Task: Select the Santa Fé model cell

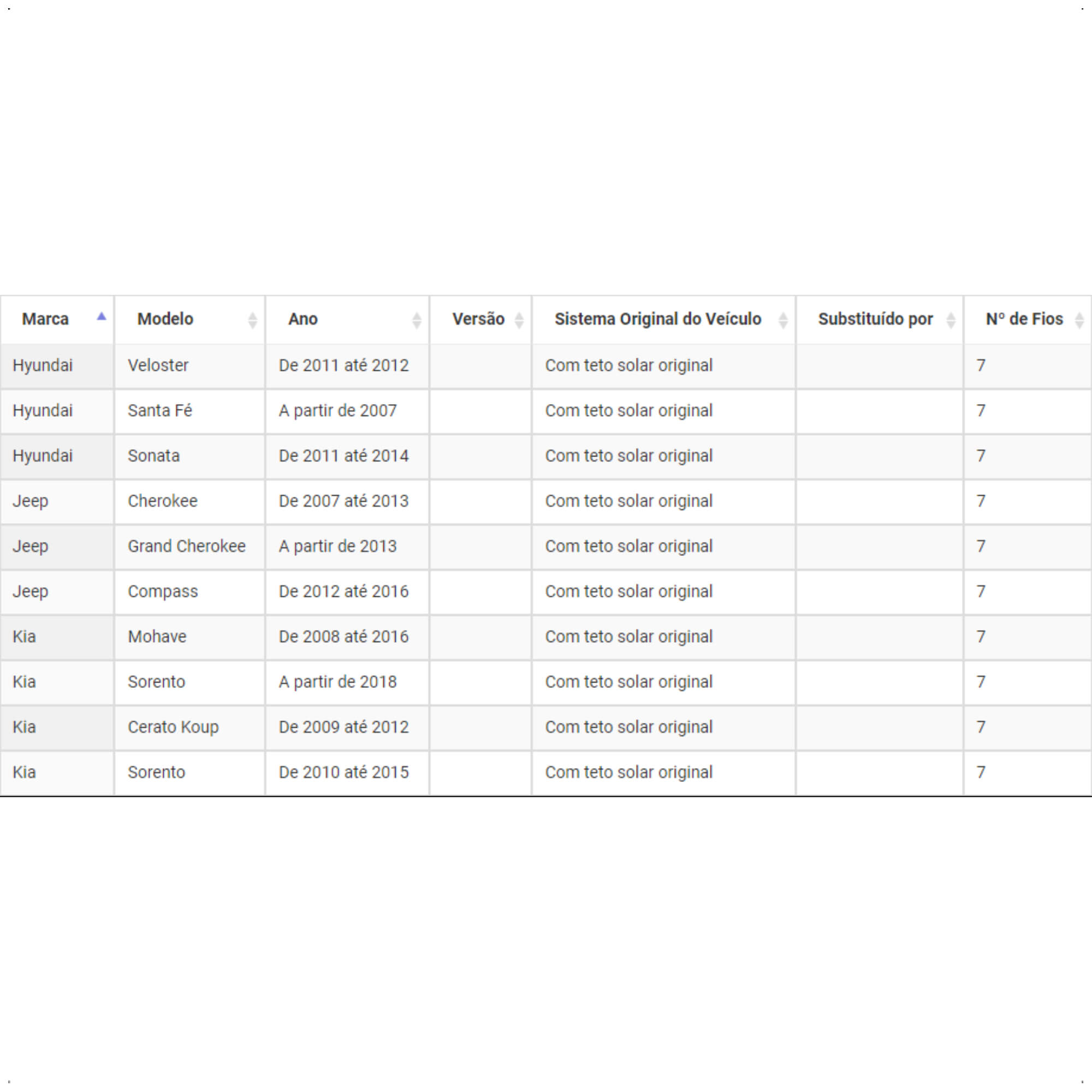Action: pyautogui.click(x=190, y=411)
